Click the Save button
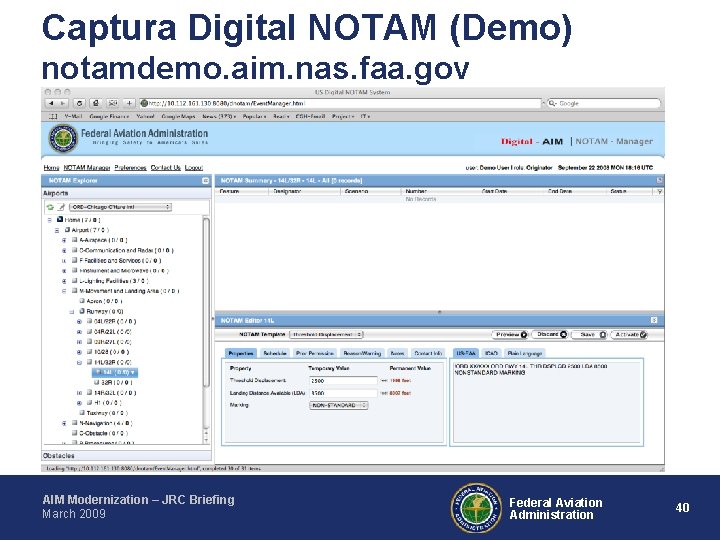 pyautogui.click(x=589, y=335)
